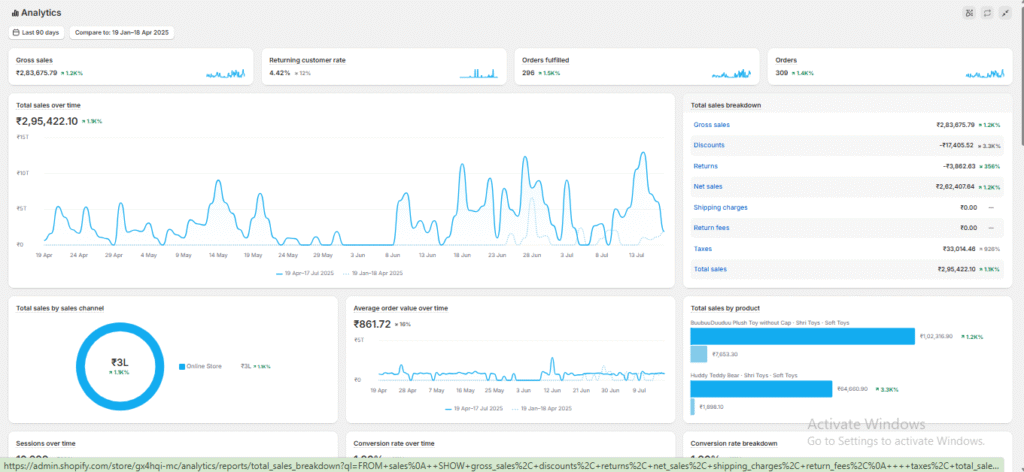Screen dimensions: 1024x472
Task: Open Conversion rate breakdown report title
Action: pyautogui.click(x=734, y=443)
